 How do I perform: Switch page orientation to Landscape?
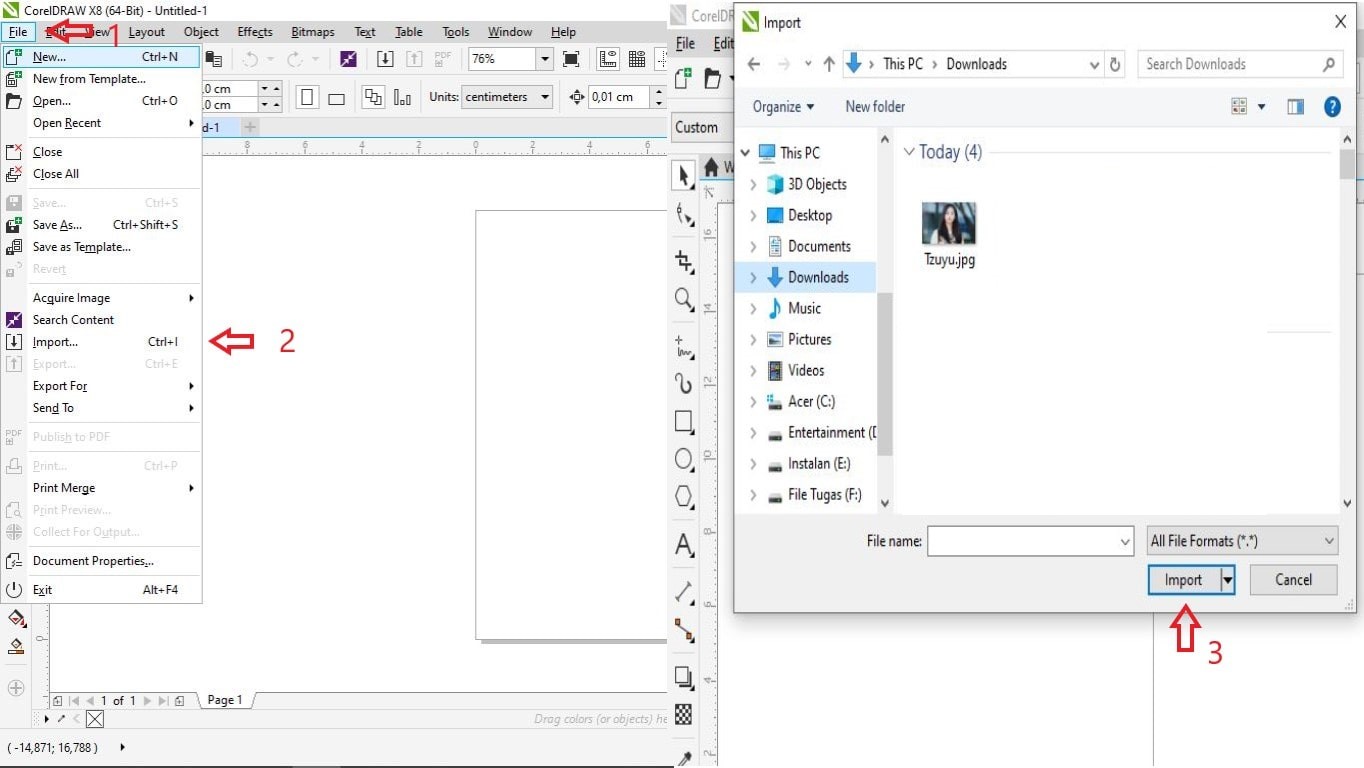tap(337, 98)
